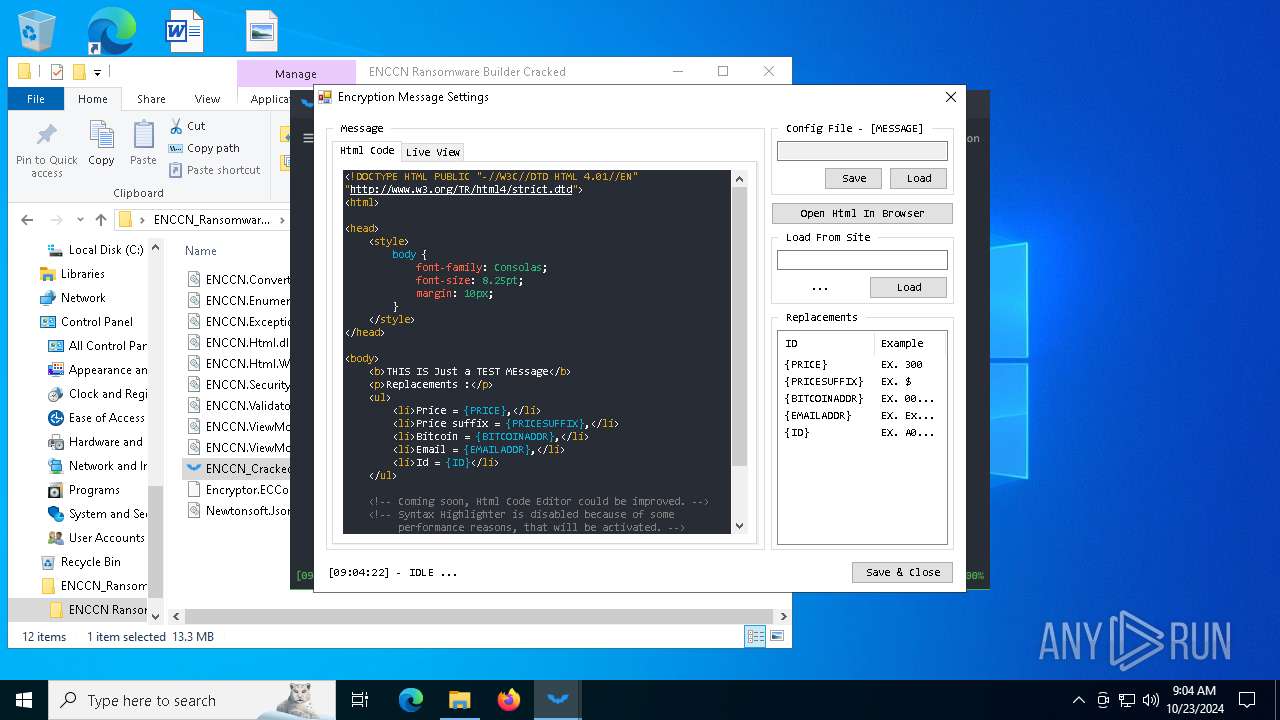Image resolution: width=1280 pixels, height=720 pixels.
Task: Select Recycle Bin in navigation pane
Action: pos(90,562)
